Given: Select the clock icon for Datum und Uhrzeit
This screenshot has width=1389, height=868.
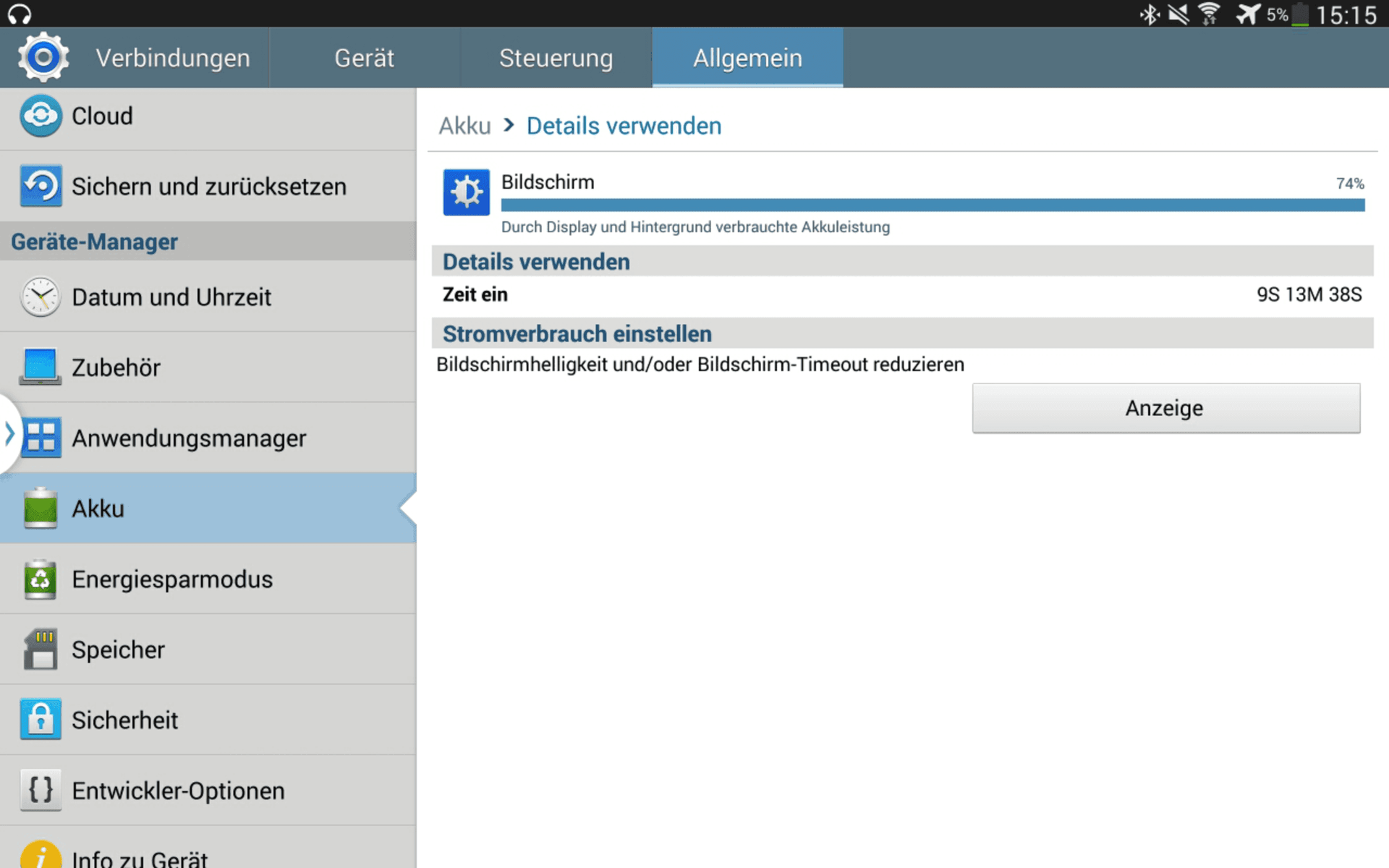Looking at the screenshot, I should coord(41,297).
